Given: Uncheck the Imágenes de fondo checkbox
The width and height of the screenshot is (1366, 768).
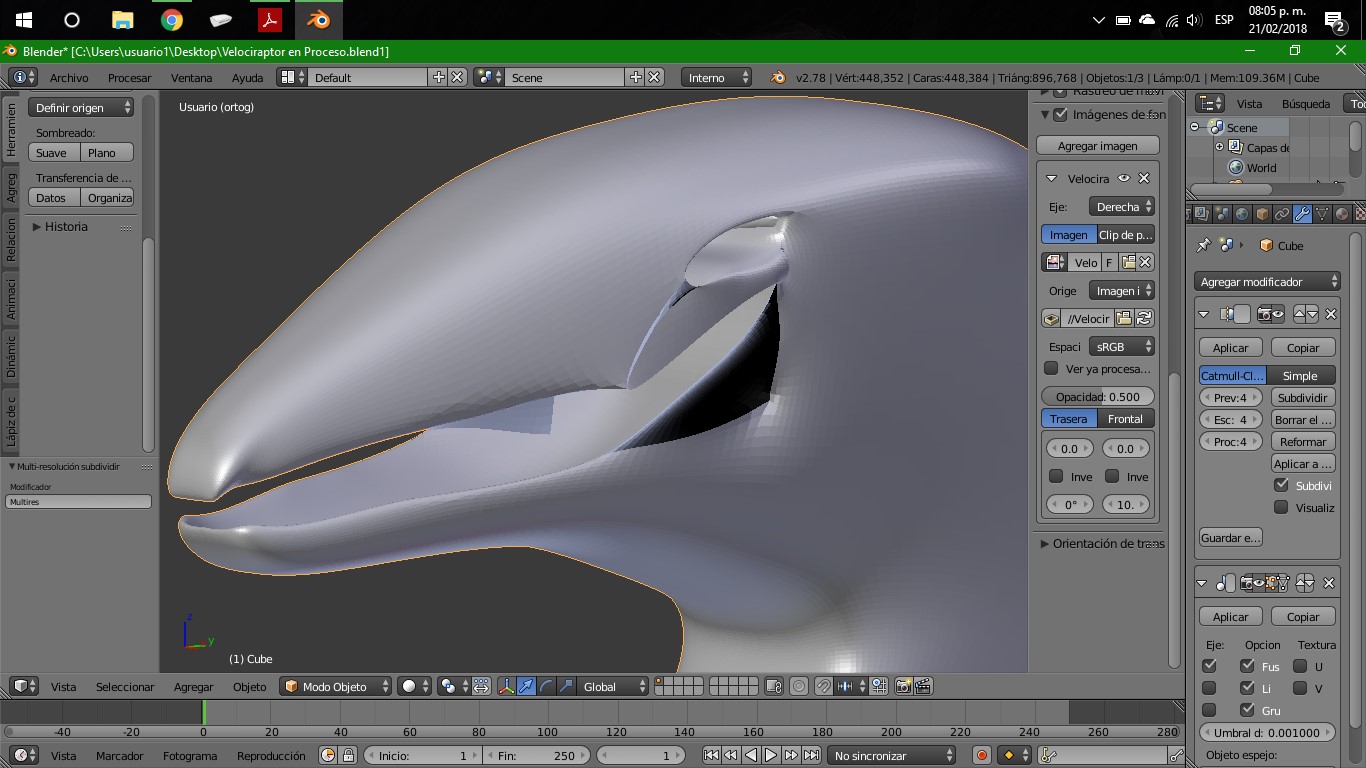Looking at the screenshot, I should pos(1061,114).
